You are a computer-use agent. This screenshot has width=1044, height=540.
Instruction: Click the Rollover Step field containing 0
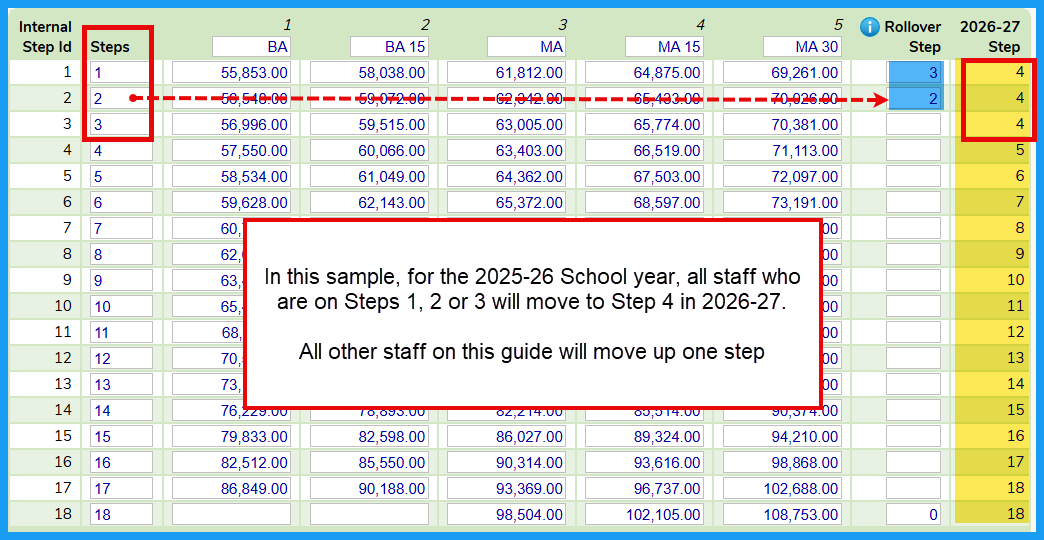914,514
